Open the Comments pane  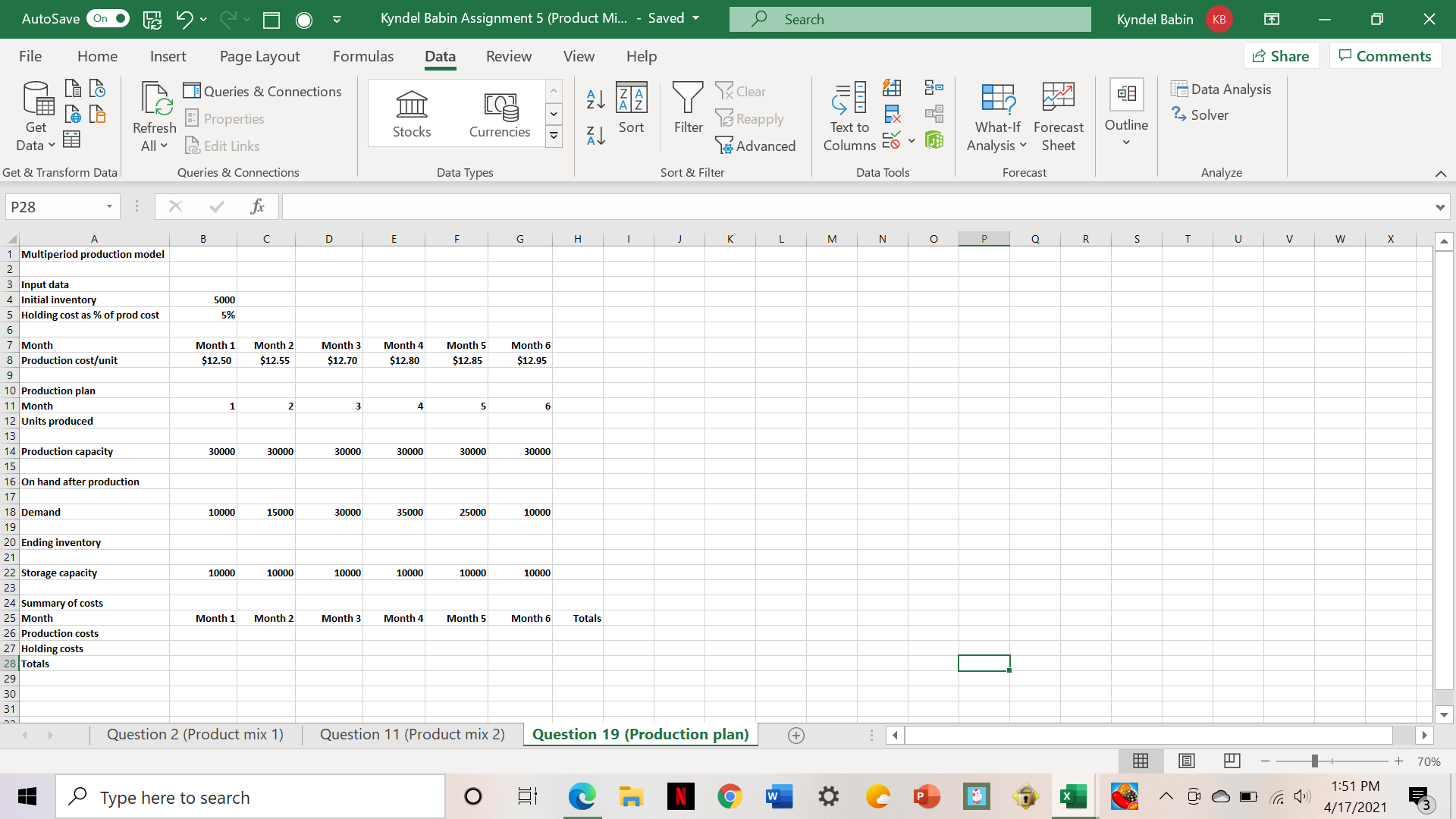[x=1385, y=56]
